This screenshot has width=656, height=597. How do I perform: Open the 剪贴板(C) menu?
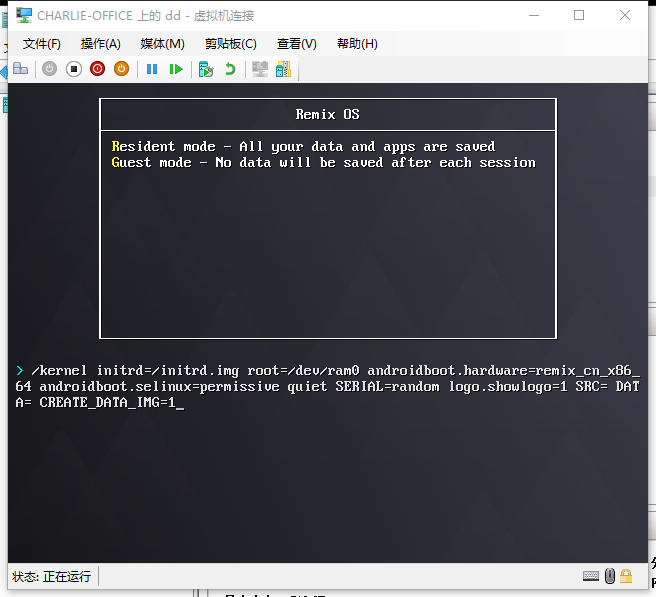(x=231, y=44)
